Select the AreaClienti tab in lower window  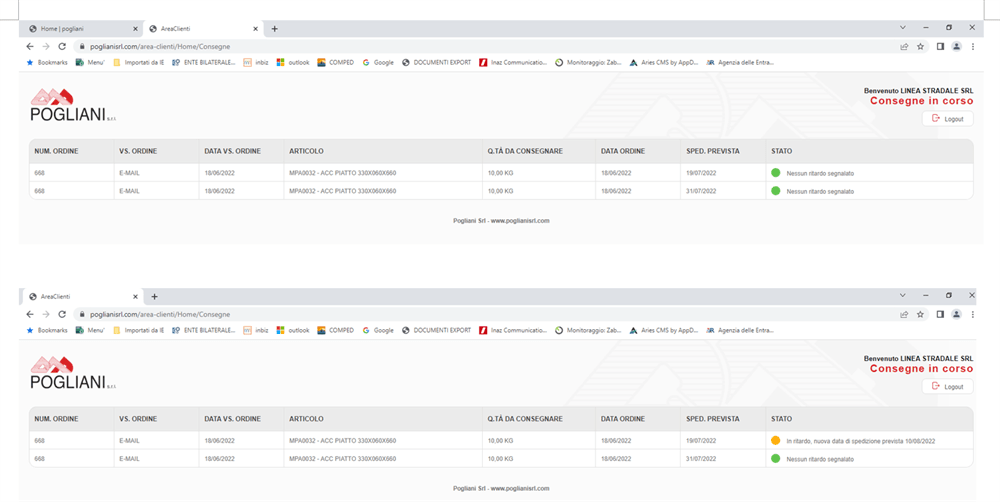[82, 297]
